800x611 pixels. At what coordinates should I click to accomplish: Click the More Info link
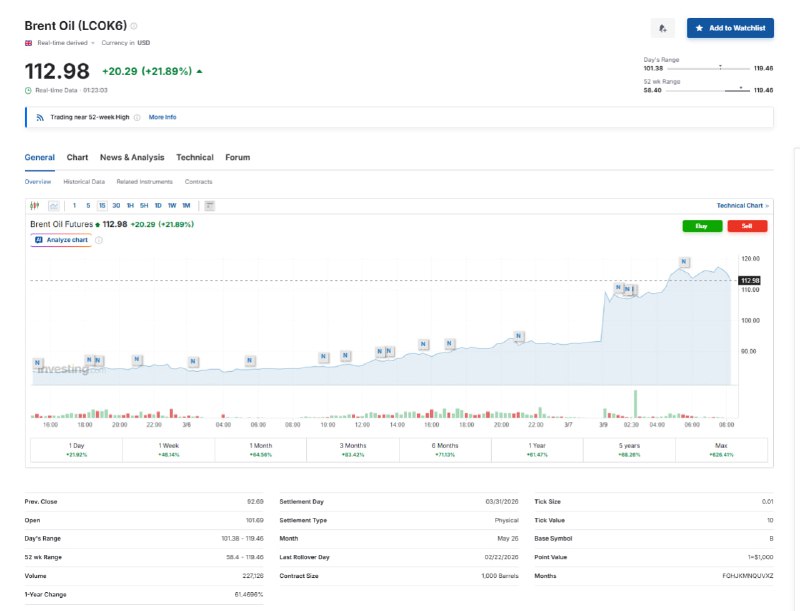162,117
